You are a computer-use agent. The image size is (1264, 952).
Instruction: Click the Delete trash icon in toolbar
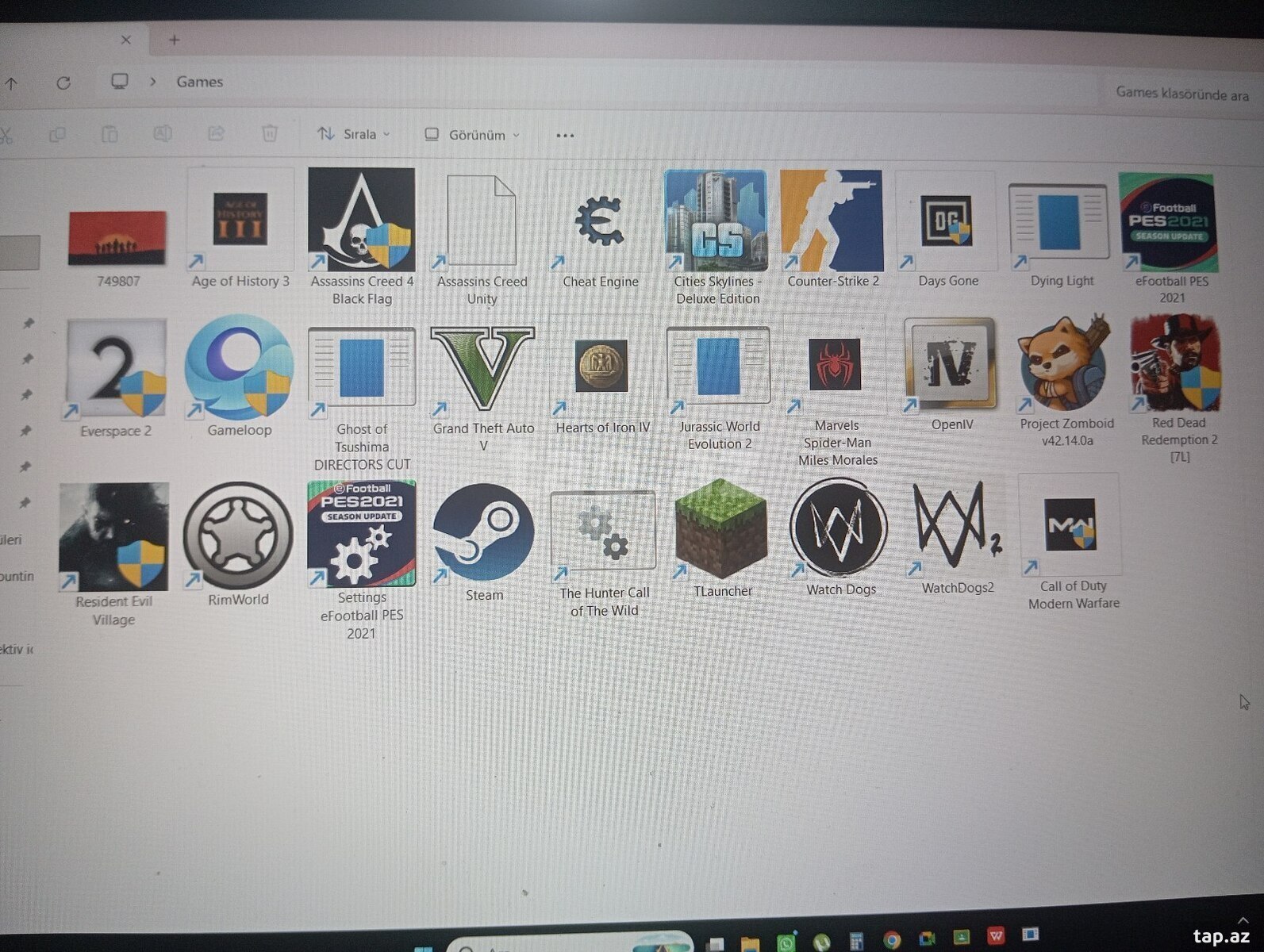(270, 134)
